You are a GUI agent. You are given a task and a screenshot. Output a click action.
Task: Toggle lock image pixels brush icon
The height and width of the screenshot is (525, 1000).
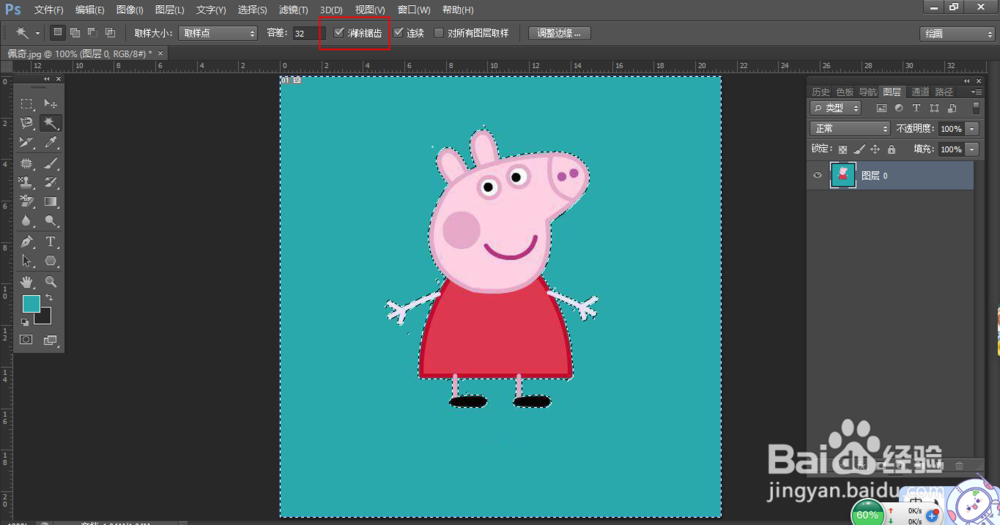tap(859, 149)
